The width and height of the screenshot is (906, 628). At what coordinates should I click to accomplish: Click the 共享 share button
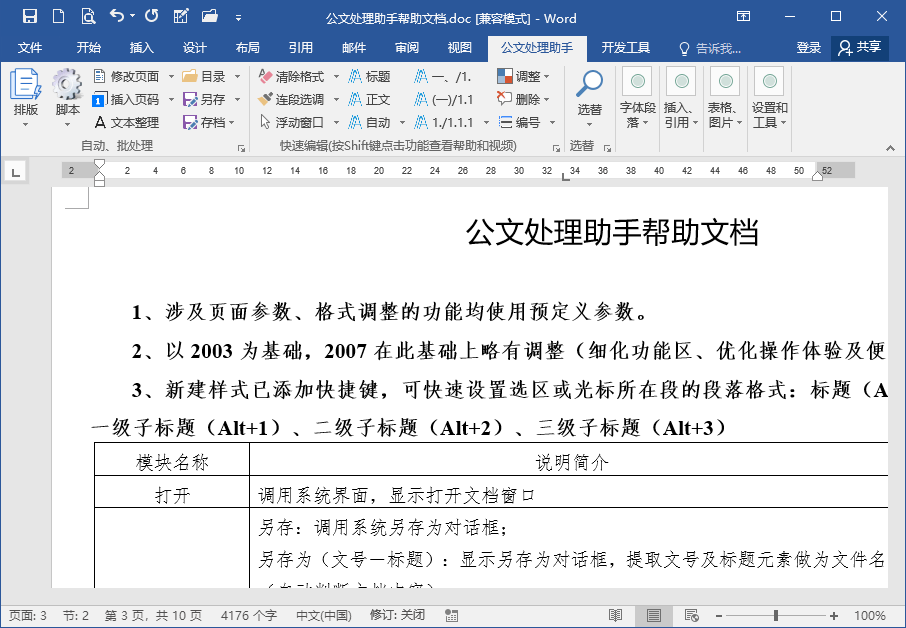(860, 47)
